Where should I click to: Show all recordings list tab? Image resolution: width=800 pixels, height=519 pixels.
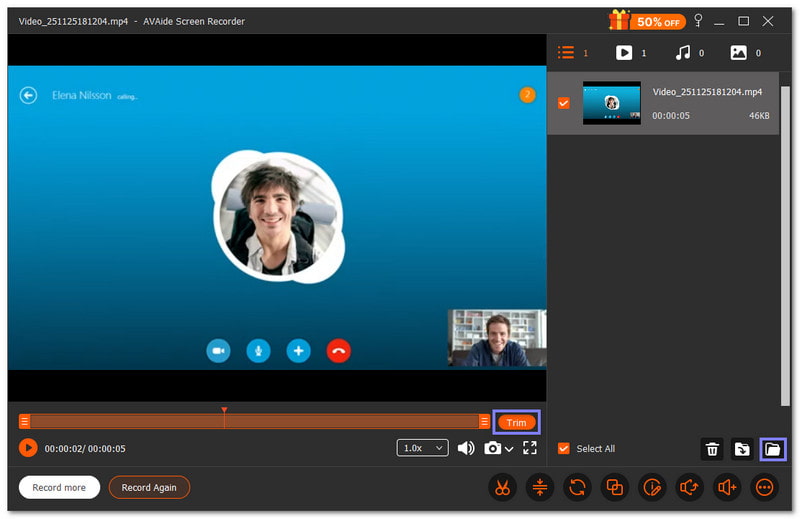pyautogui.click(x=573, y=53)
